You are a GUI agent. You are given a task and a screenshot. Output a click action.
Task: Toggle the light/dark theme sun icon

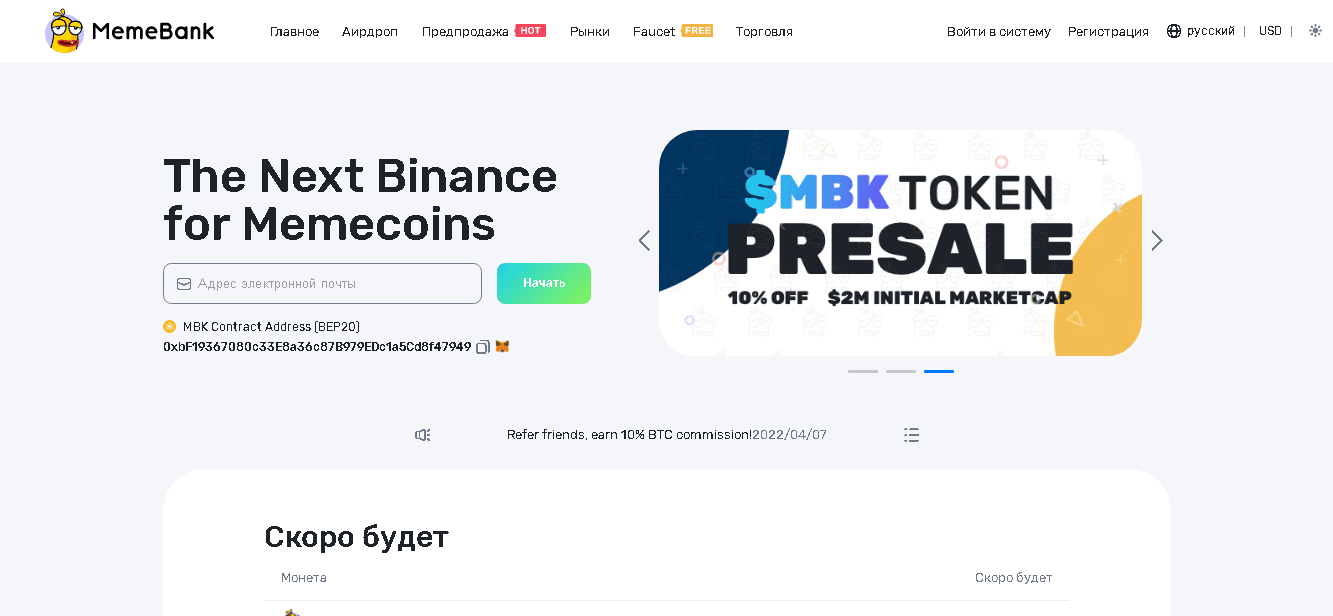[x=1315, y=31]
